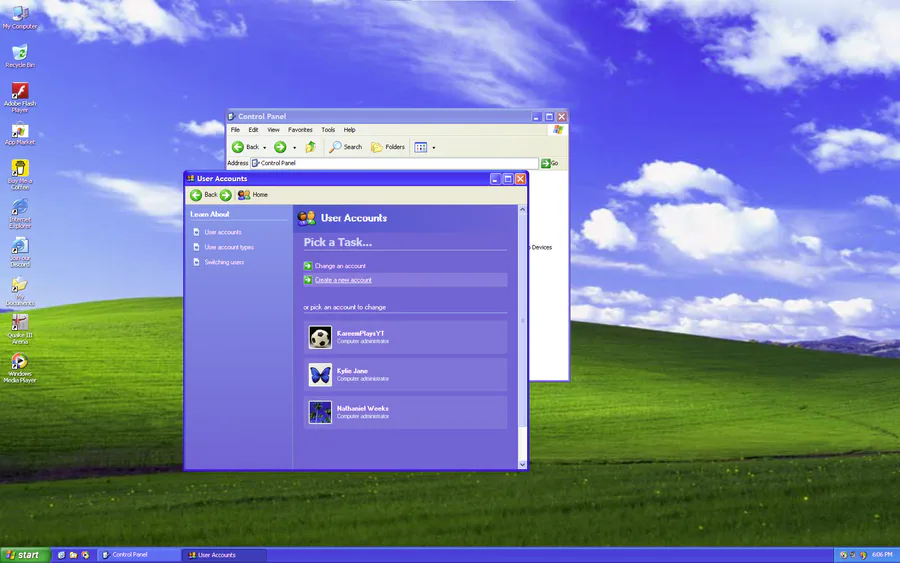Screen dimensions: 900x563
Task: Launch the Adobe Flash Player desktop icon
Action: (x=20, y=97)
